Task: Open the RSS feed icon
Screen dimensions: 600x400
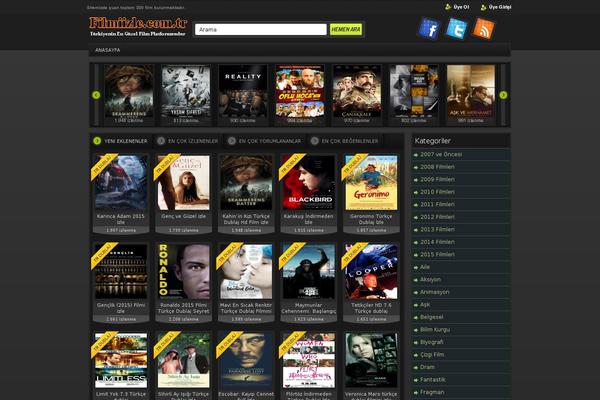Action: (483, 28)
